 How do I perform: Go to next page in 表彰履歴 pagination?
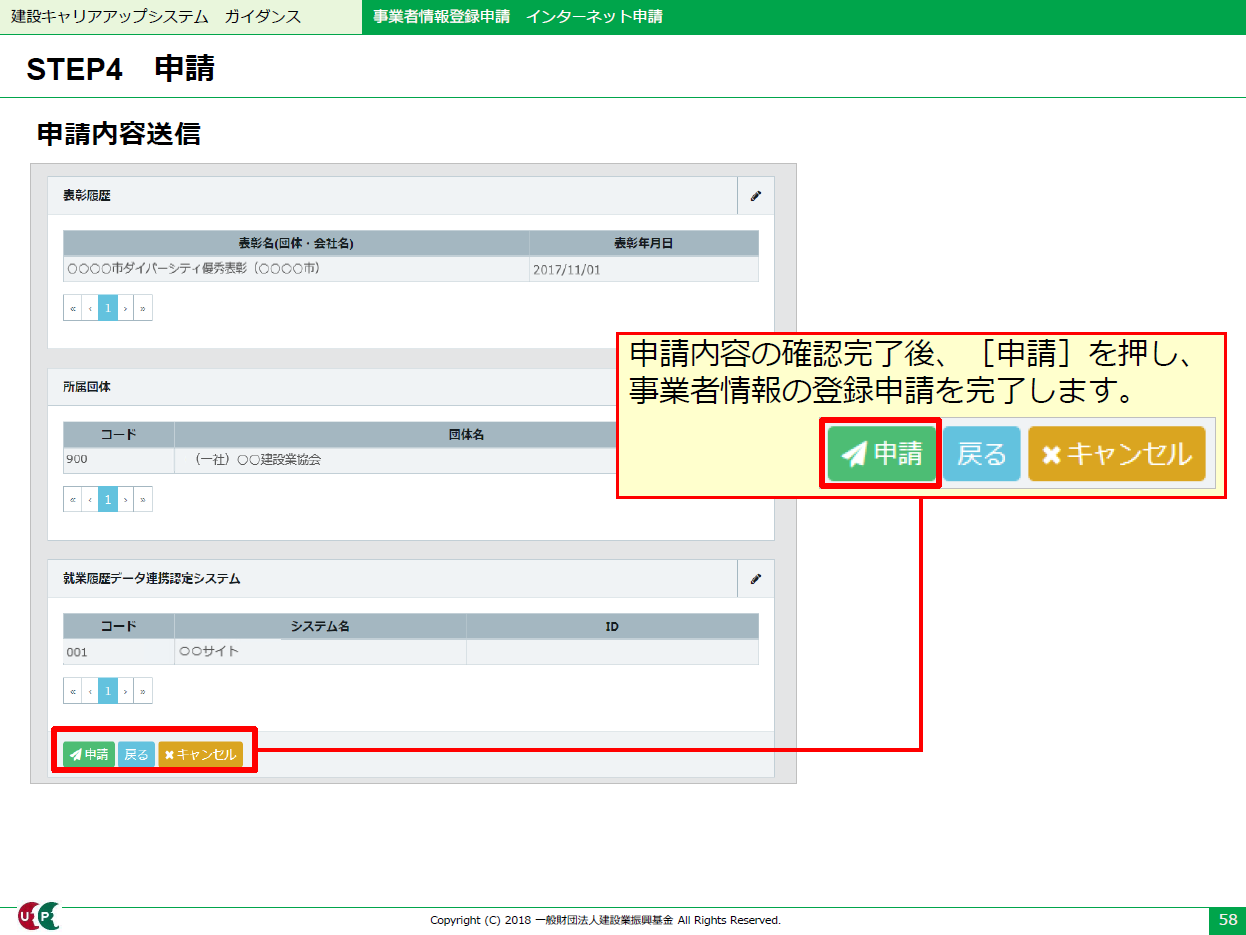pos(125,308)
